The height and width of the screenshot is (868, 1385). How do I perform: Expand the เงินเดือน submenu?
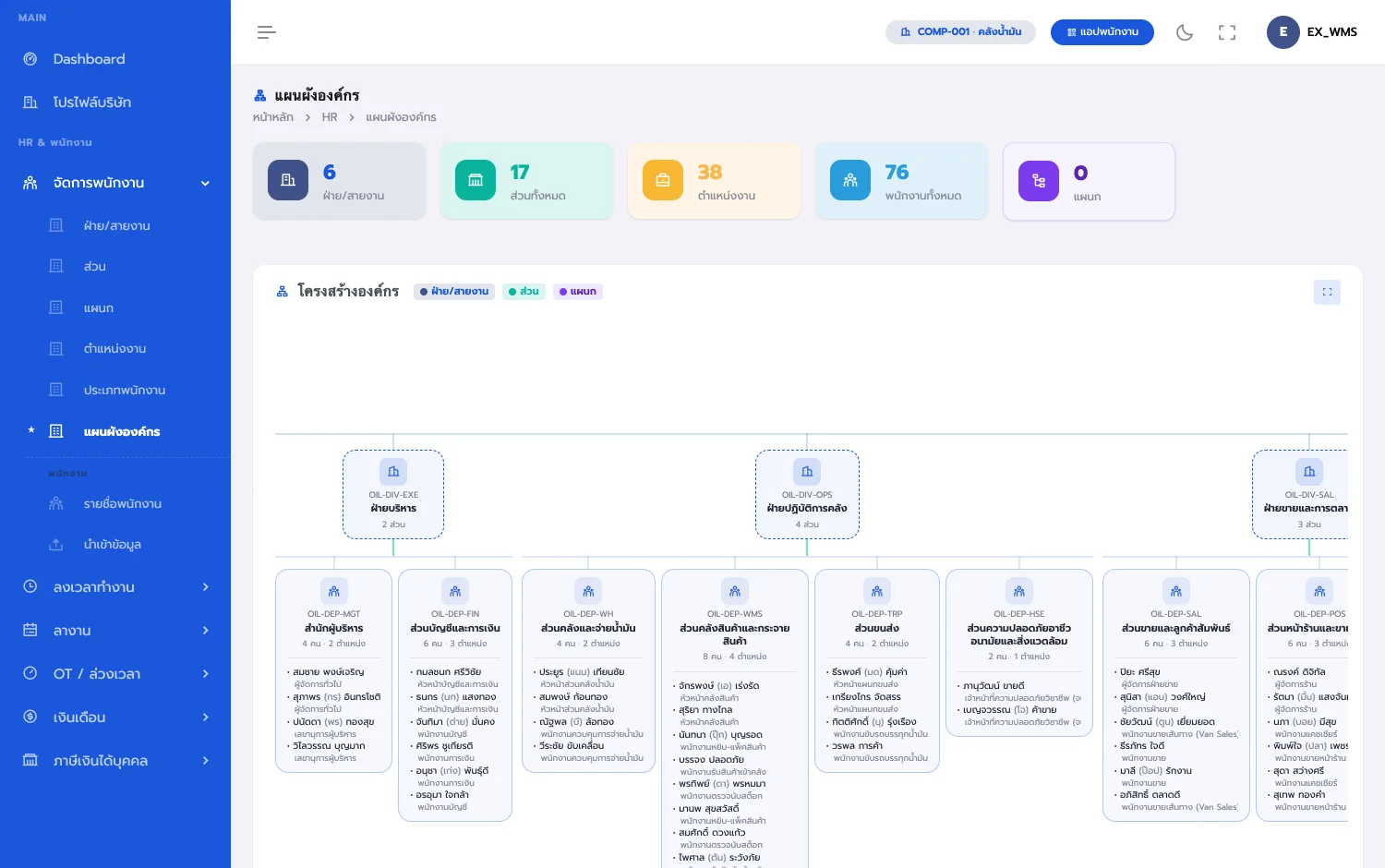115,717
